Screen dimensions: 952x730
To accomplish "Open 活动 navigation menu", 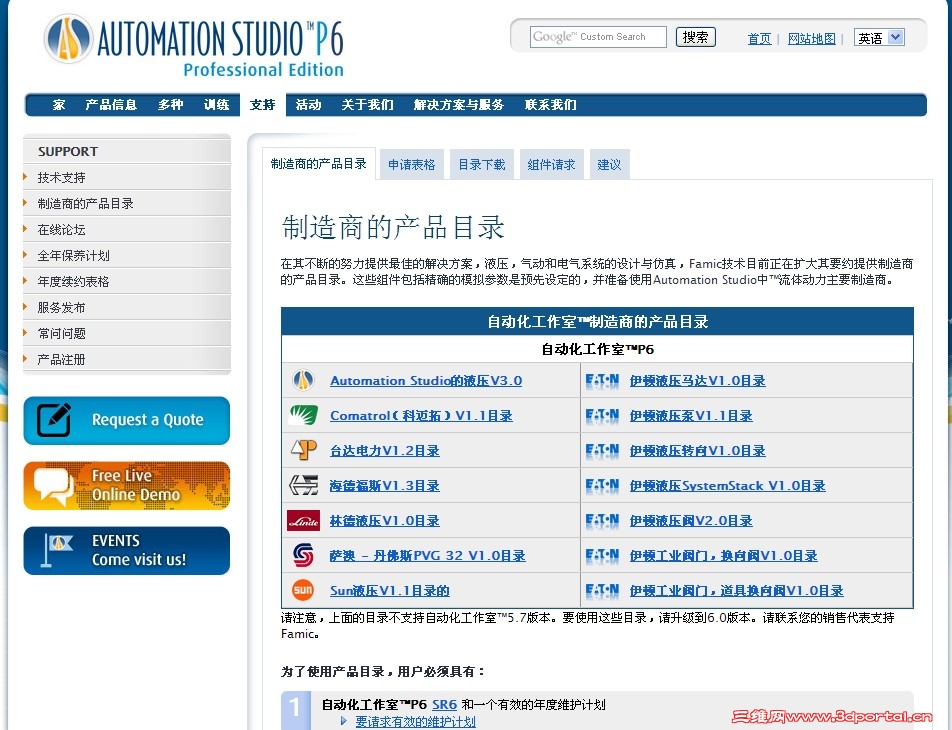I will 308,104.
